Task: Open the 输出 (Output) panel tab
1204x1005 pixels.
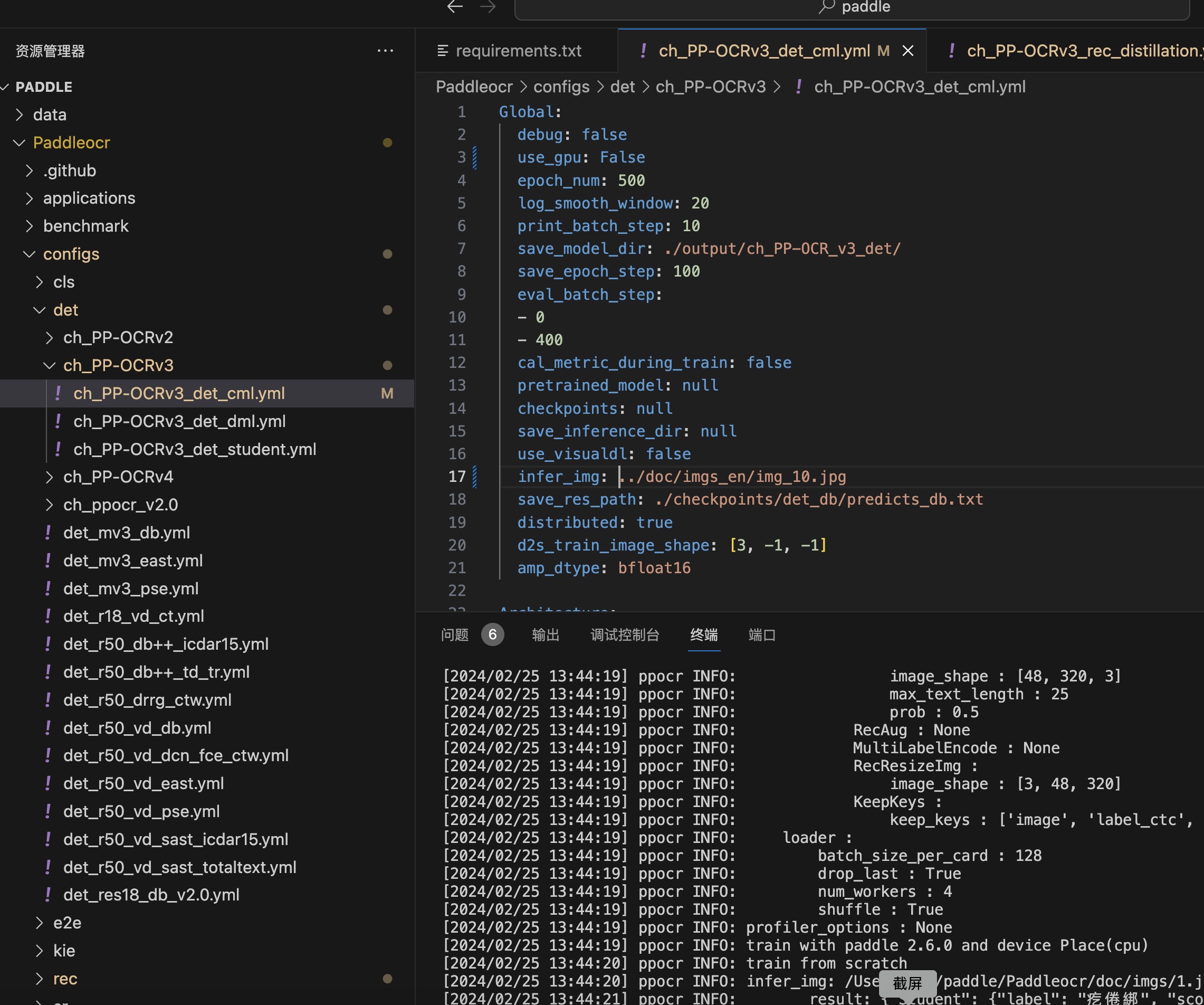Action: point(546,635)
